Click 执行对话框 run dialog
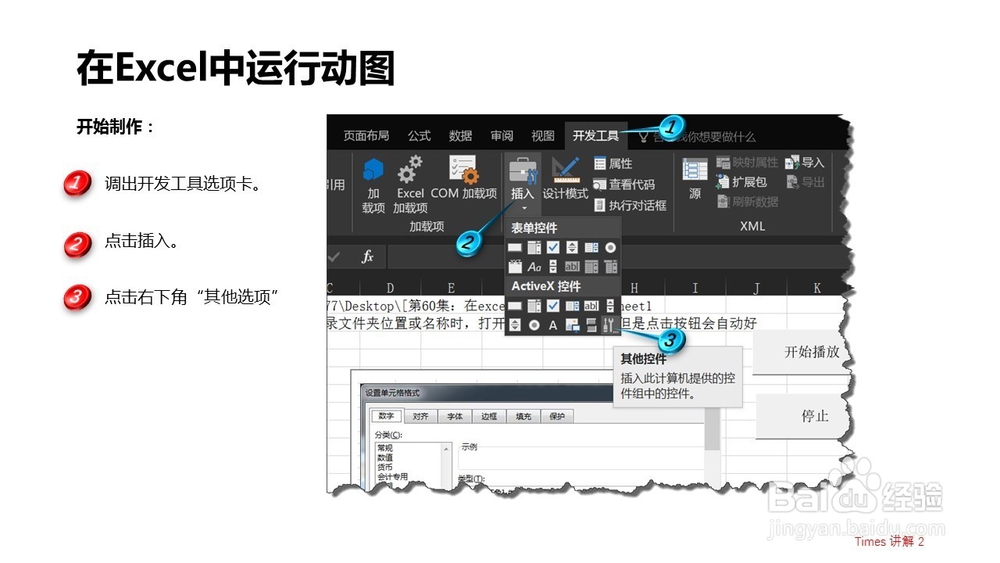 coord(629,205)
